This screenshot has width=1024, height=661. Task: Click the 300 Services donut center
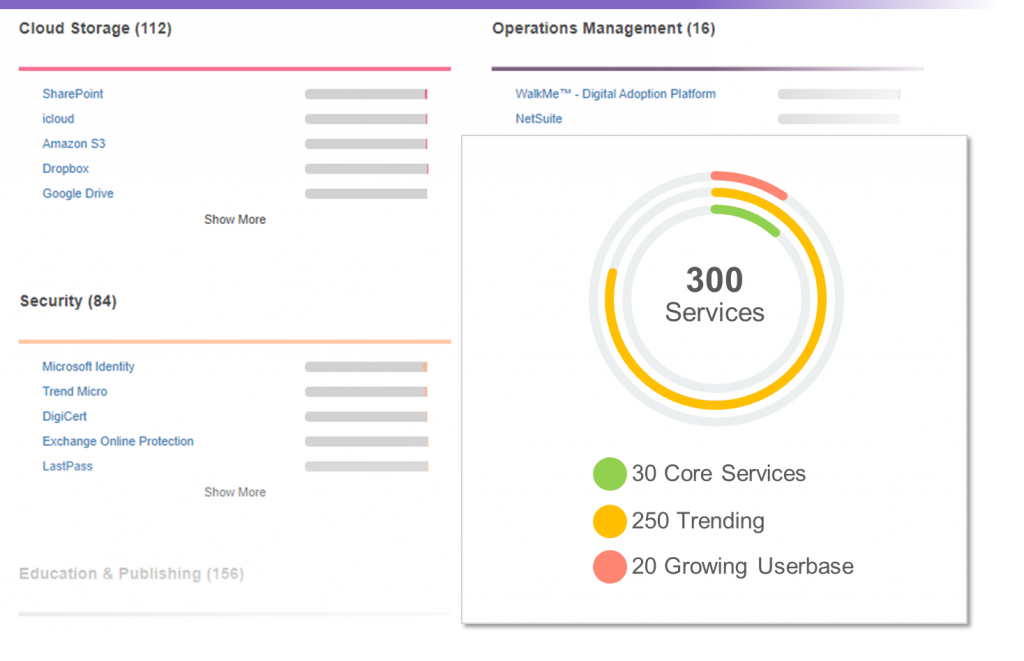point(715,296)
